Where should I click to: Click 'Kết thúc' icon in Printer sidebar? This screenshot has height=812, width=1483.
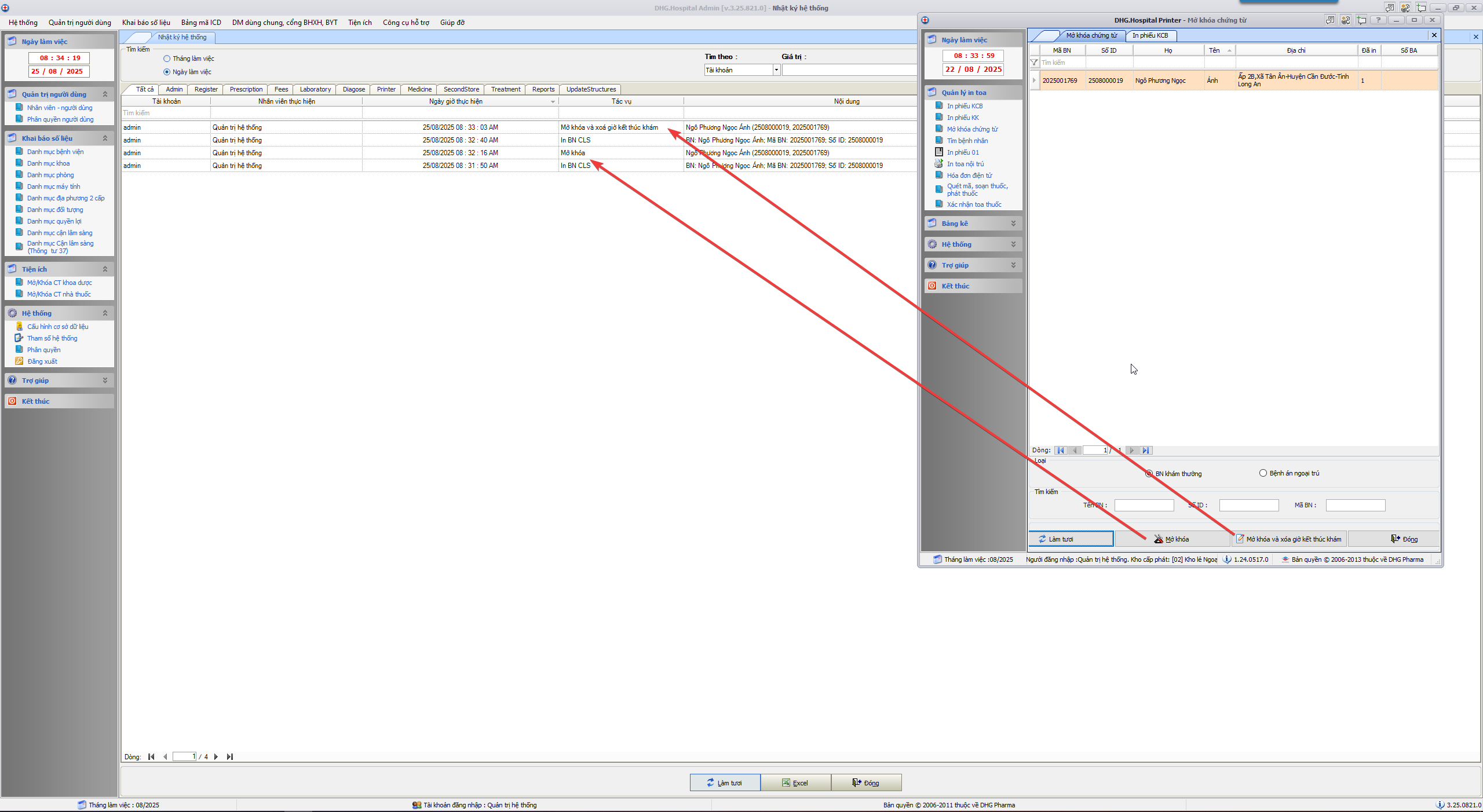coord(932,286)
